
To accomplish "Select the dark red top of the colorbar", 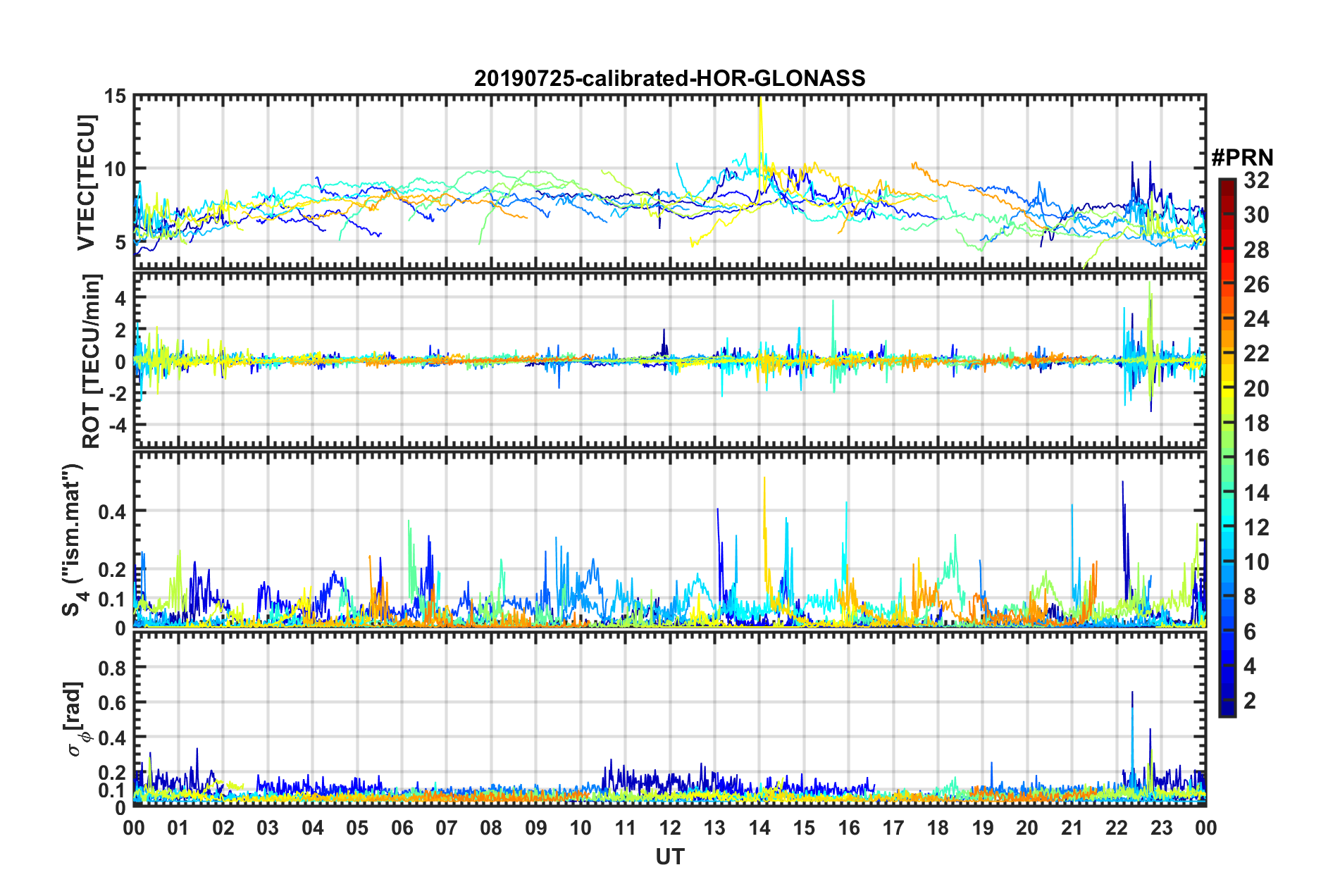I will [1227, 185].
